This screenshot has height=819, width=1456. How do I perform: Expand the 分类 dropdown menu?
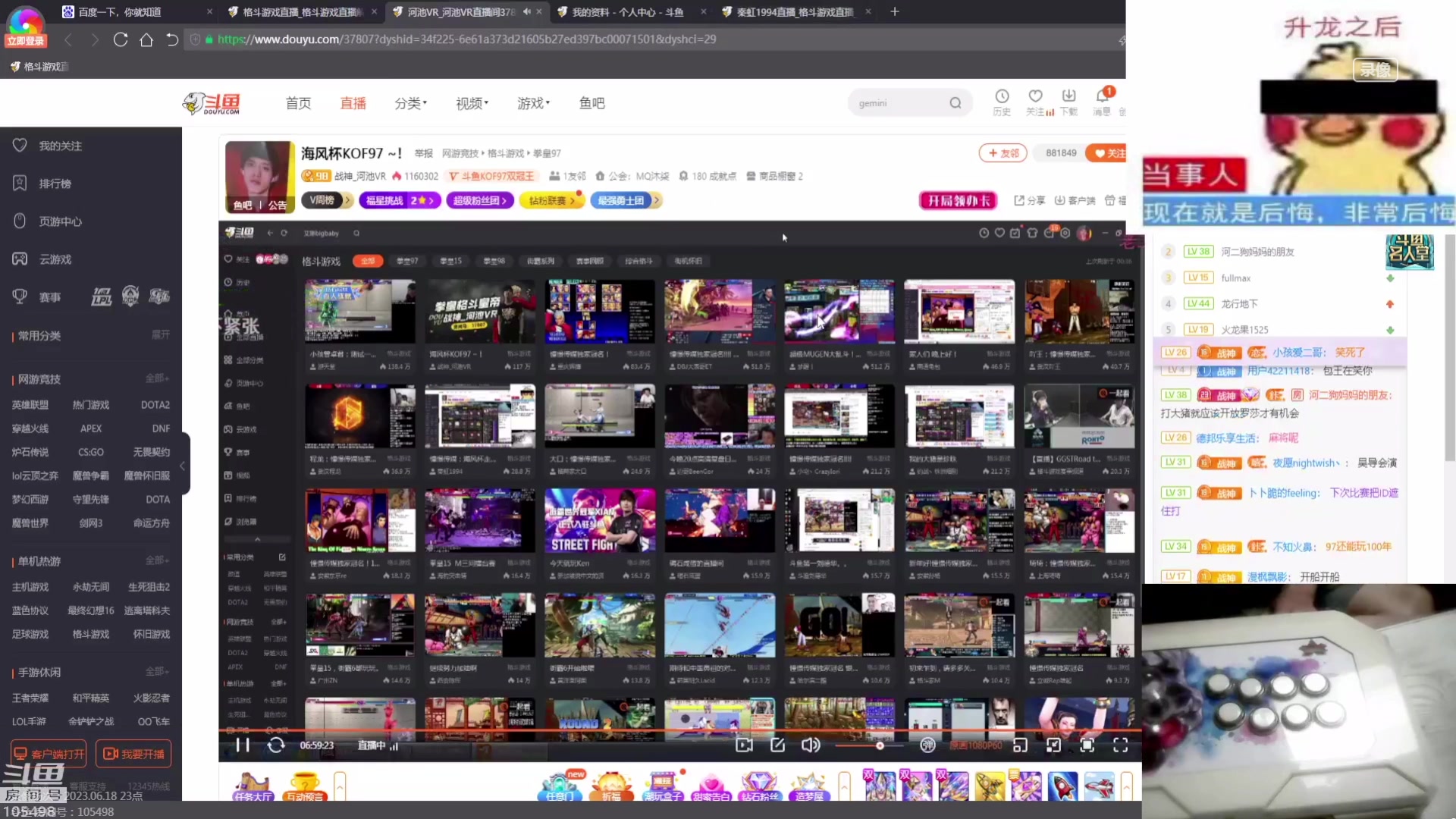click(410, 103)
